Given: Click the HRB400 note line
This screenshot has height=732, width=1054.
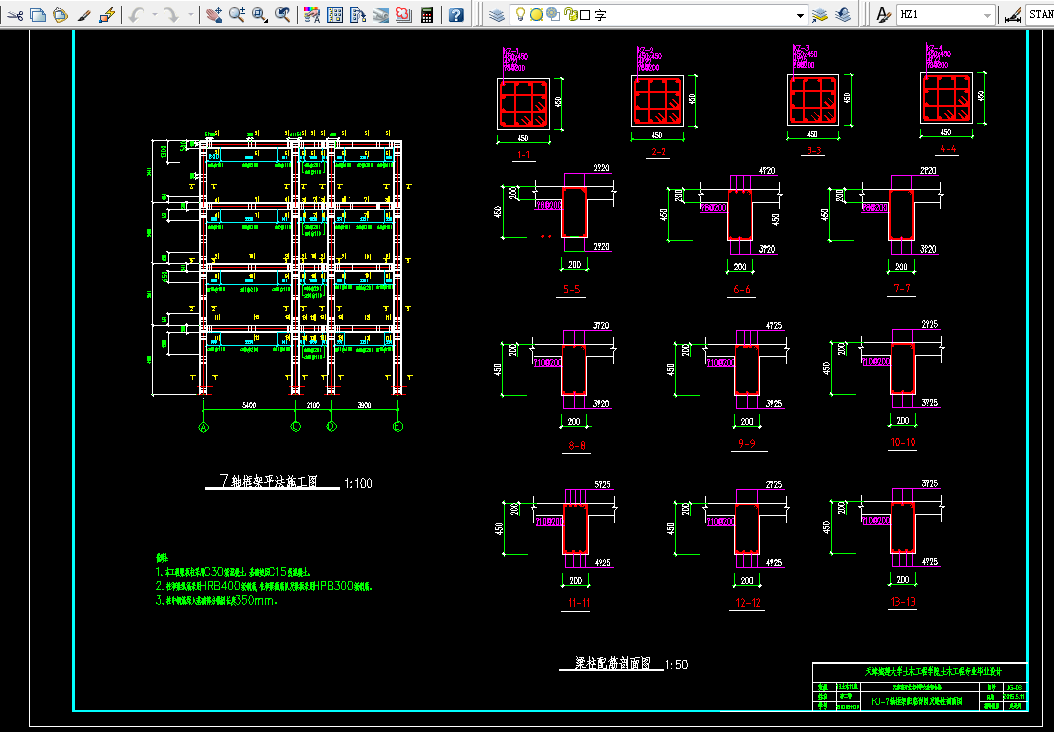Looking at the screenshot, I should 264,586.
